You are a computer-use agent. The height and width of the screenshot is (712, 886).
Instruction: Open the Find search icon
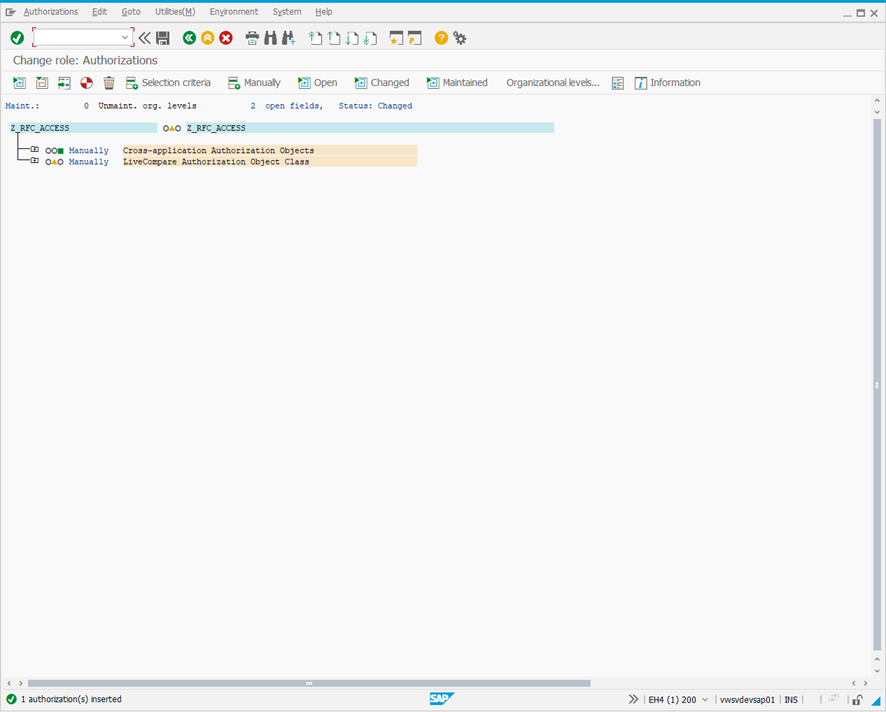tap(268, 37)
